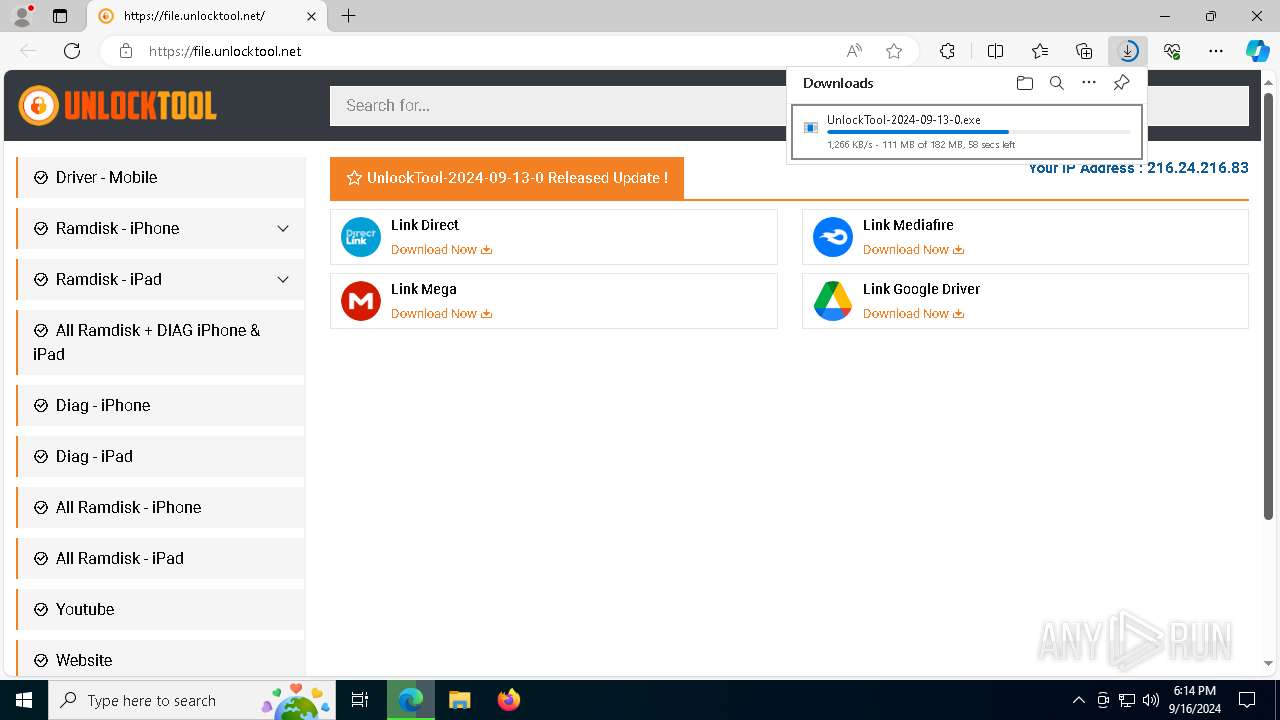Open Edge Settings and more menu

[1216, 51]
